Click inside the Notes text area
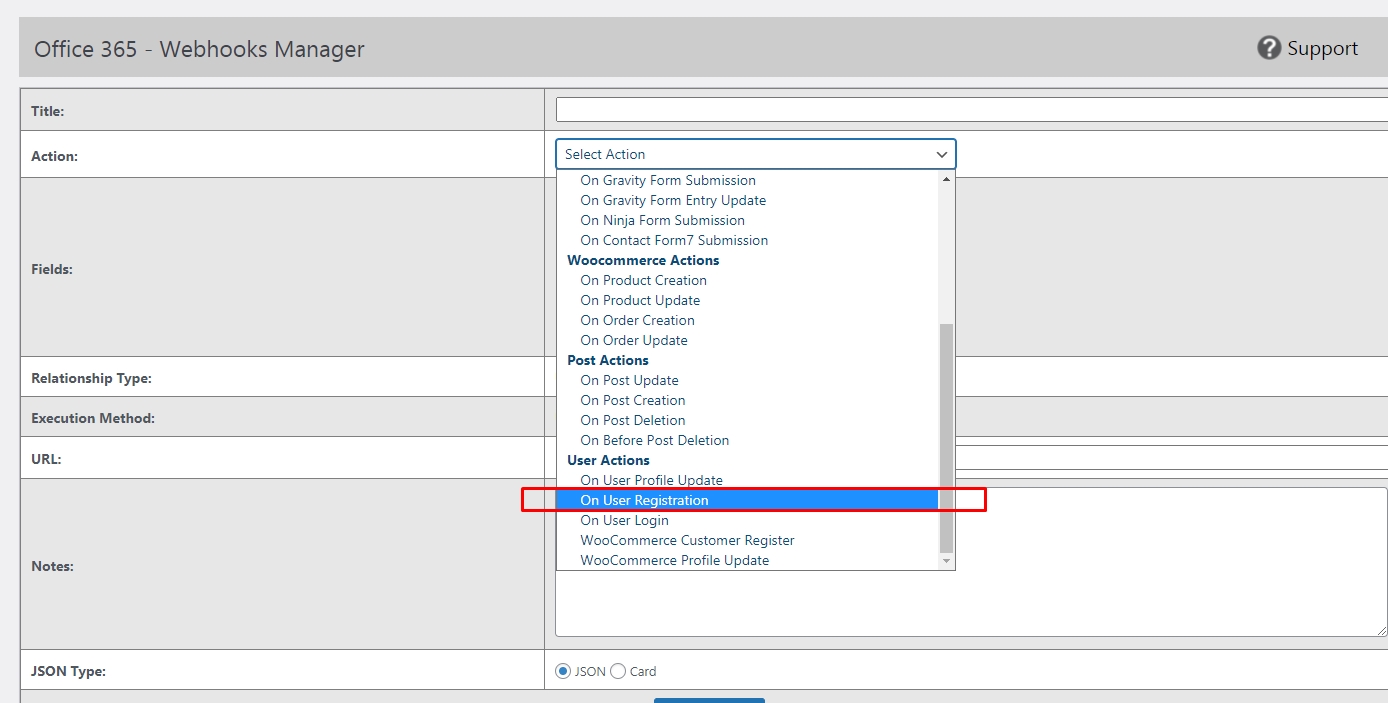The height and width of the screenshot is (703, 1388). point(971,562)
